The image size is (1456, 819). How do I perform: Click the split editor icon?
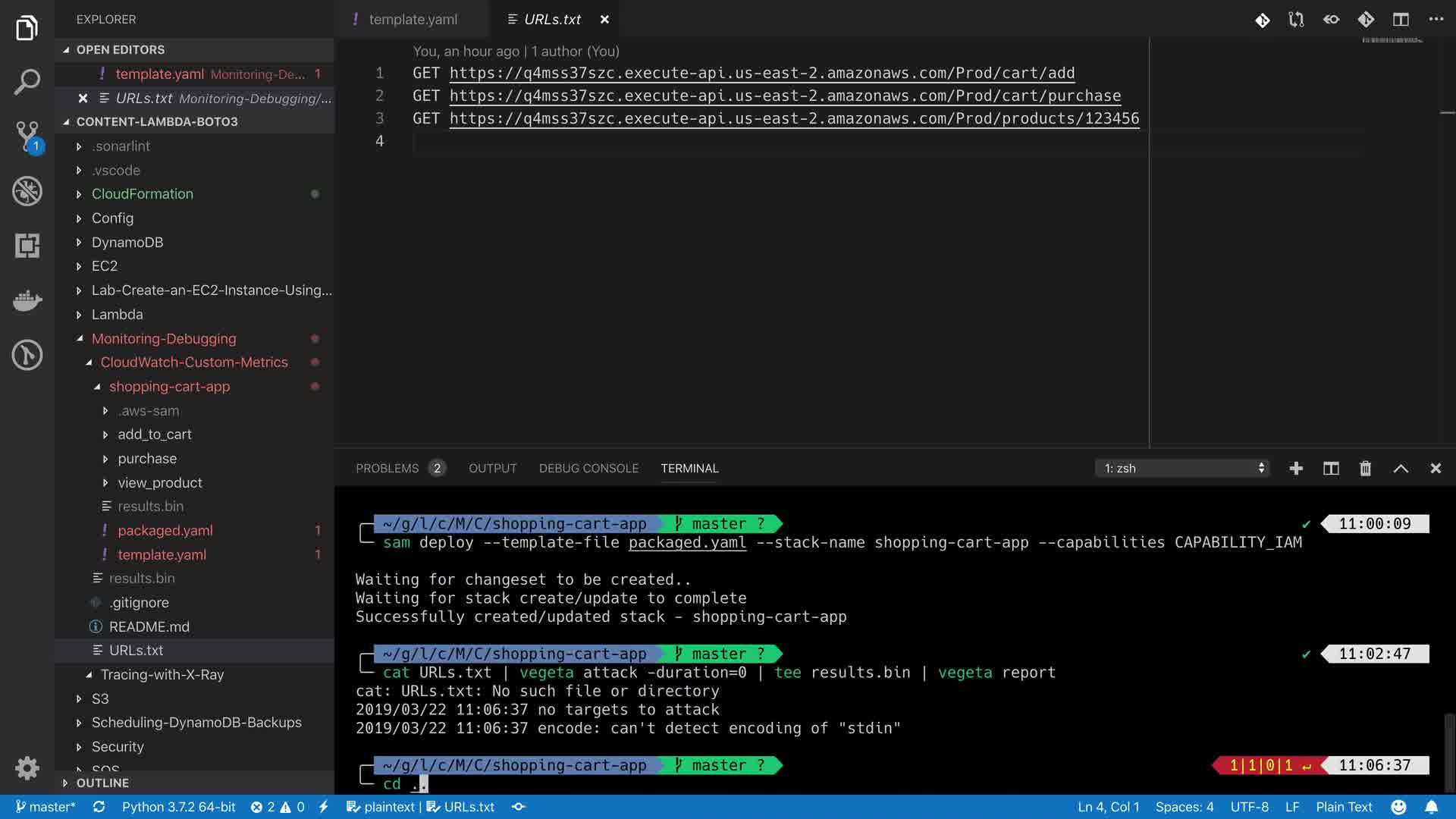[1401, 20]
